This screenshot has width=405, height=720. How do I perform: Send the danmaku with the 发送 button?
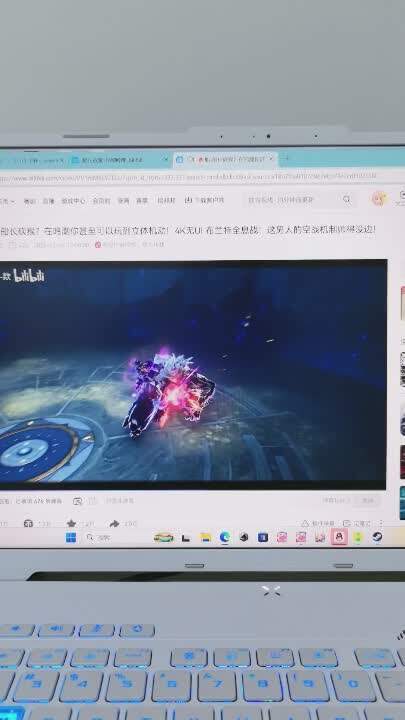tap(368, 501)
